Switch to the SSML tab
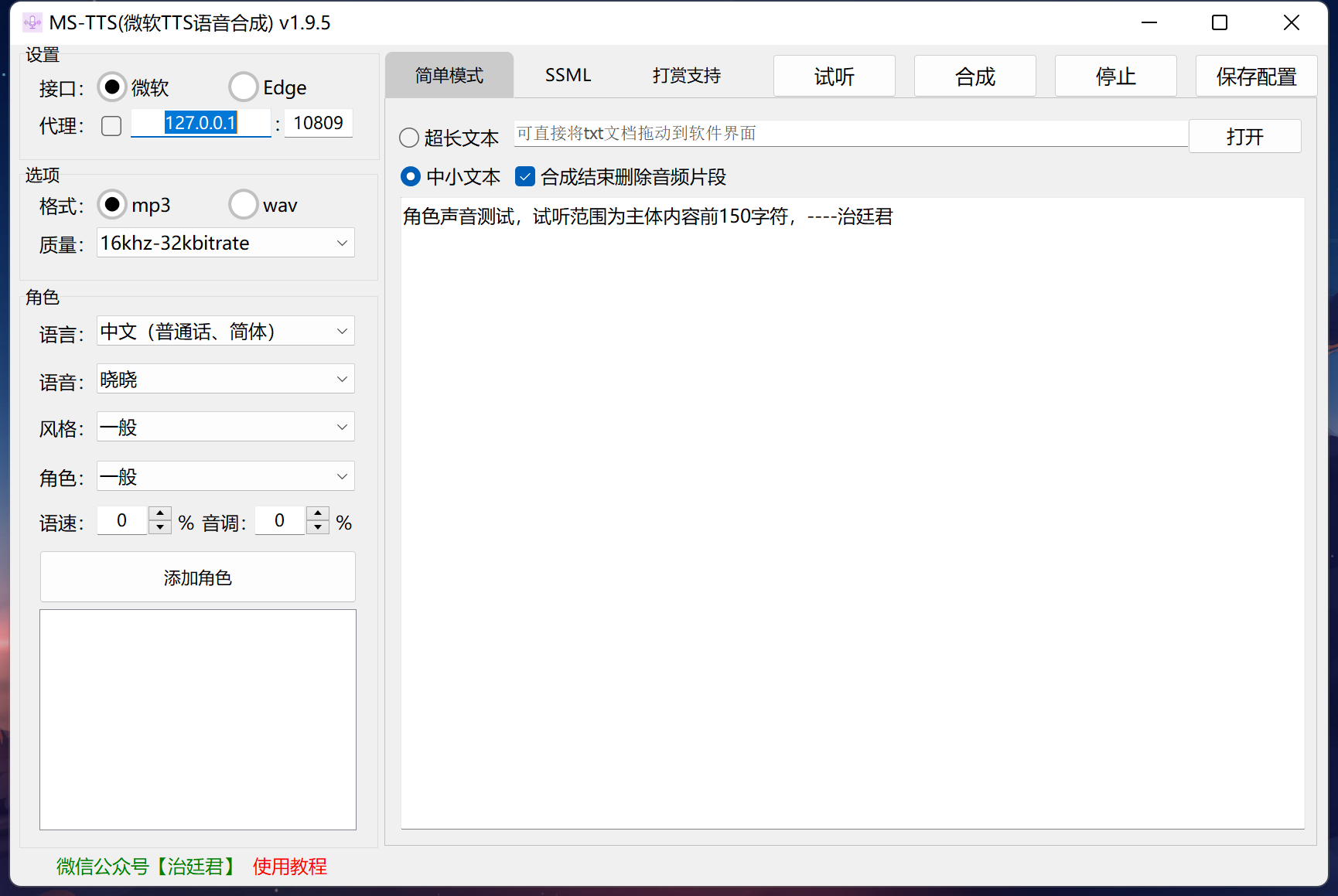The width and height of the screenshot is (1338, 896). [x=568, y=75]
